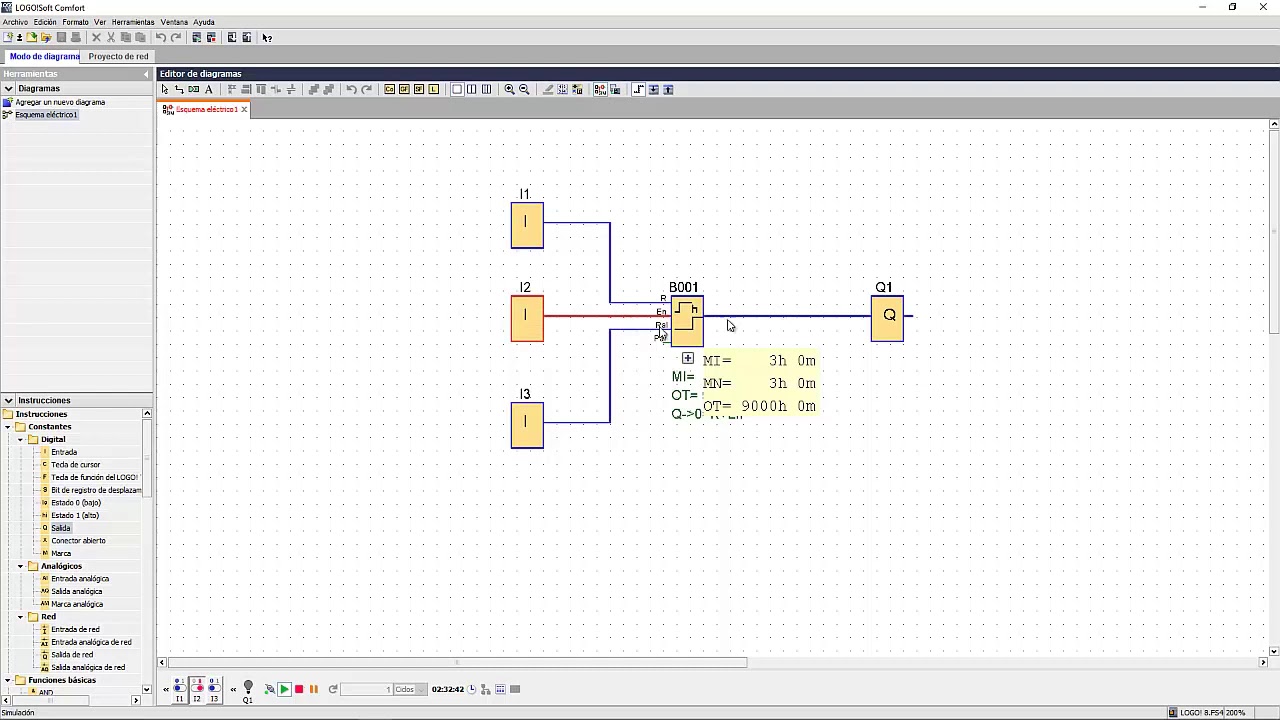Image resolution: width=1280 pixels, height=720 pixels.
Task: Collapse the Analógicos tree folder
Action: 20,566
